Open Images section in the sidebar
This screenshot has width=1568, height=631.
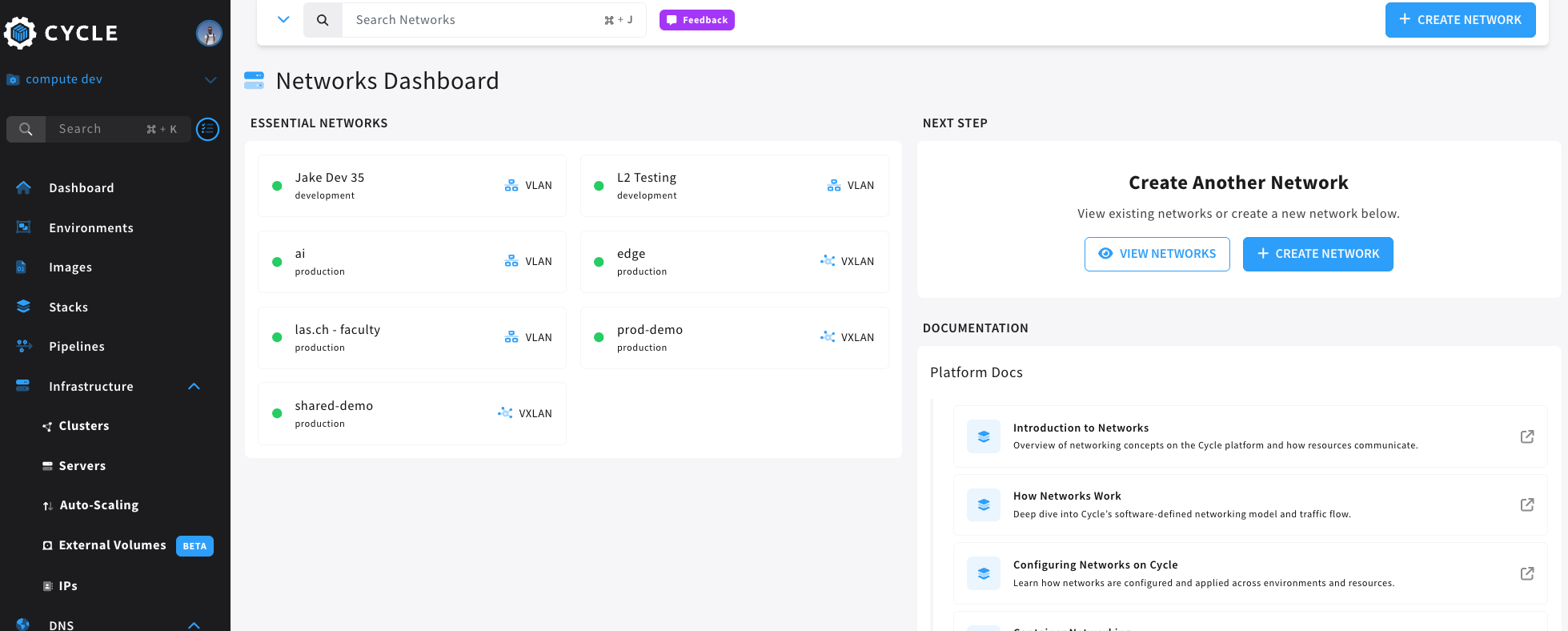pos(70,267)
